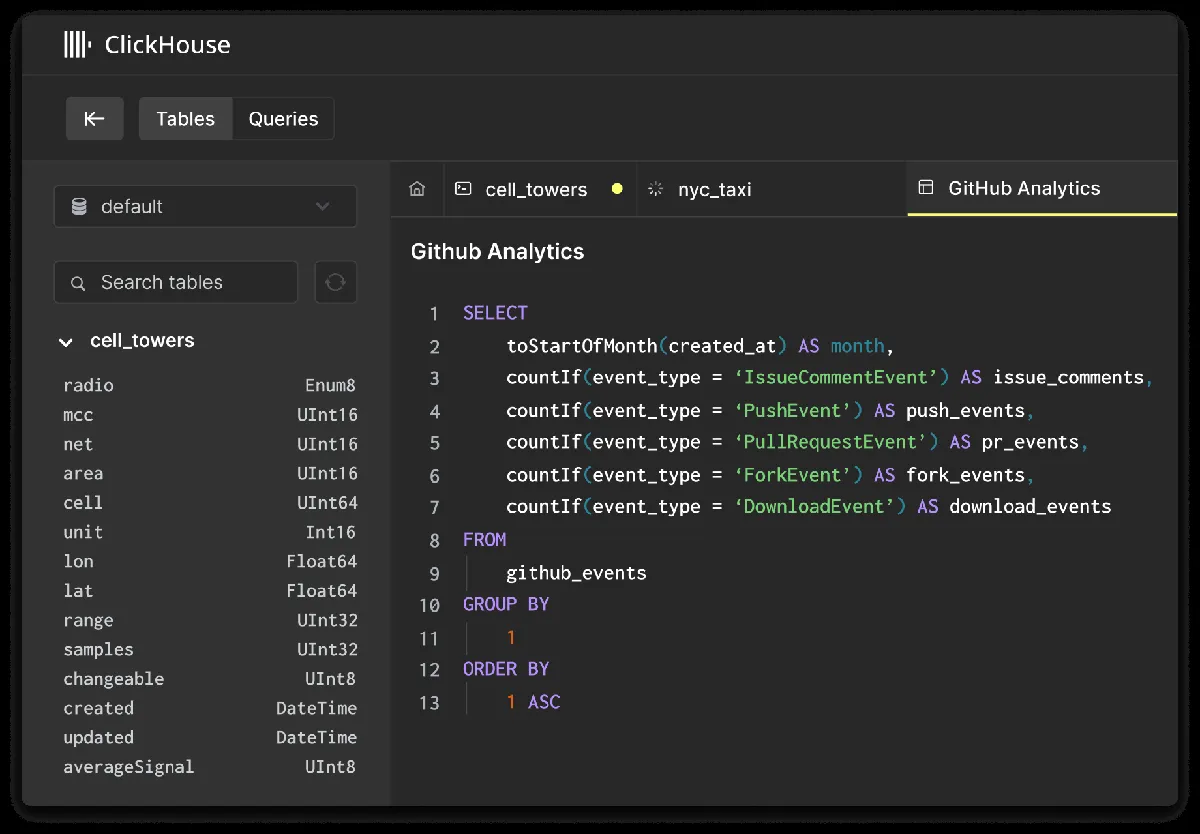Image resolution: width=1200 pixels, height=834 pixels.
Task: Select the created column row
Action: click(210, 708)
